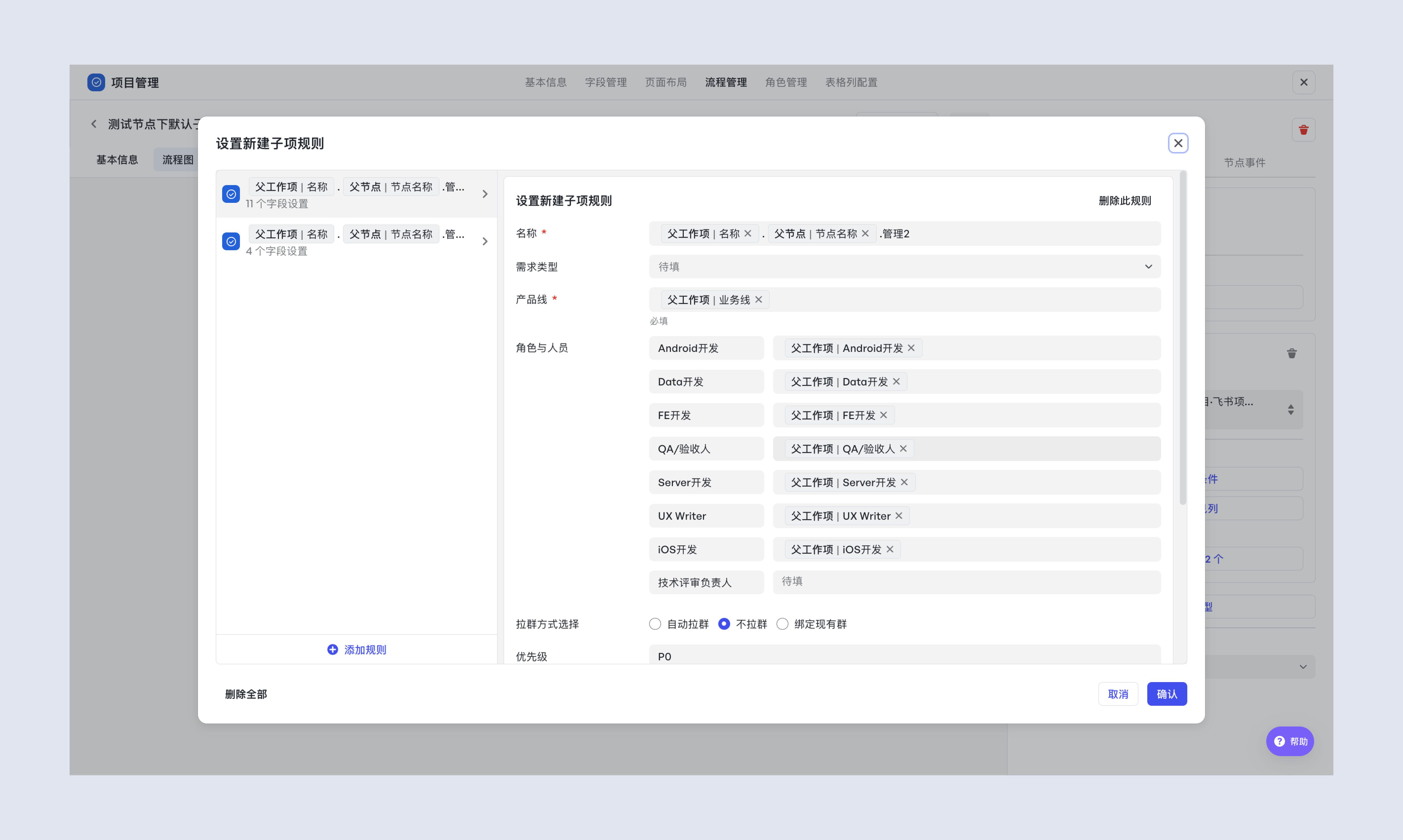Remove 父工作项 | FE开发 tag

[883, 415]
